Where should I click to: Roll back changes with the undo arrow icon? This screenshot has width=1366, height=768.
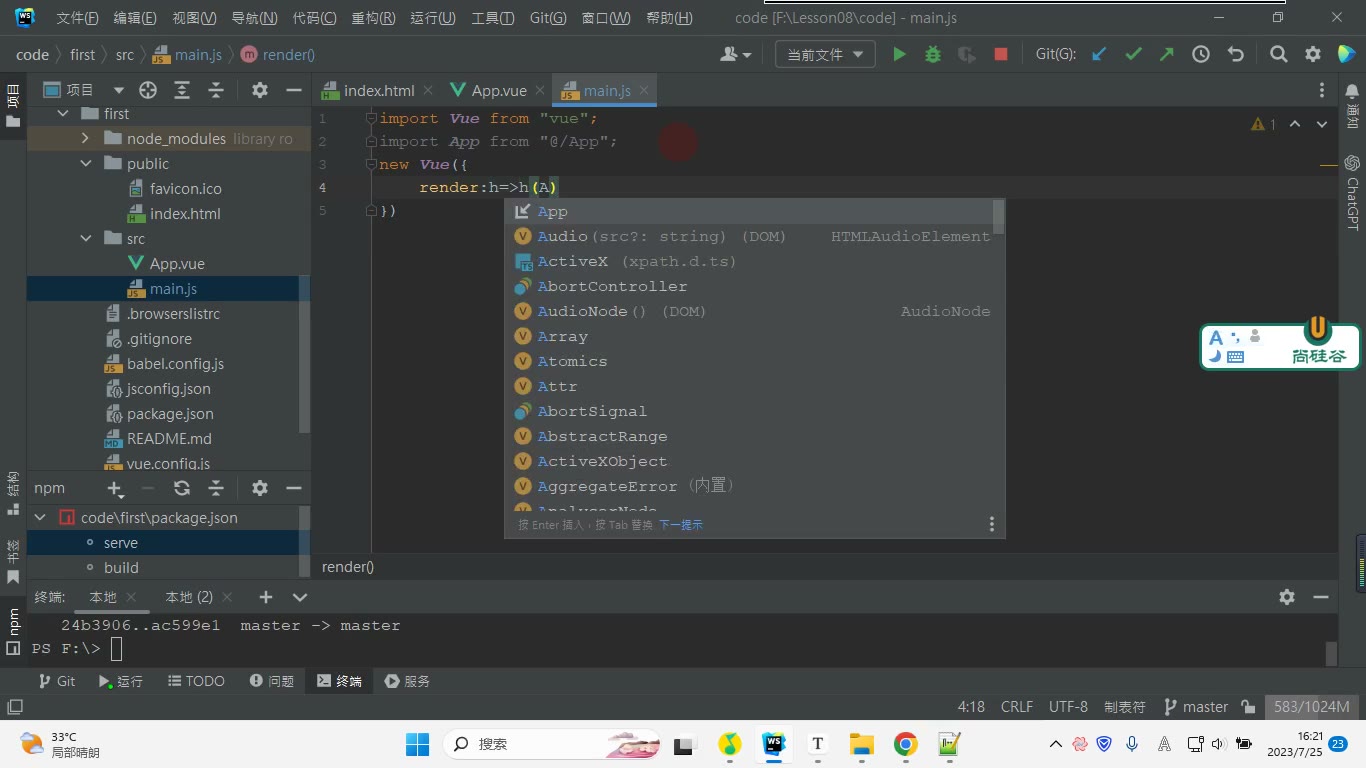click(x=1235, y=55)
